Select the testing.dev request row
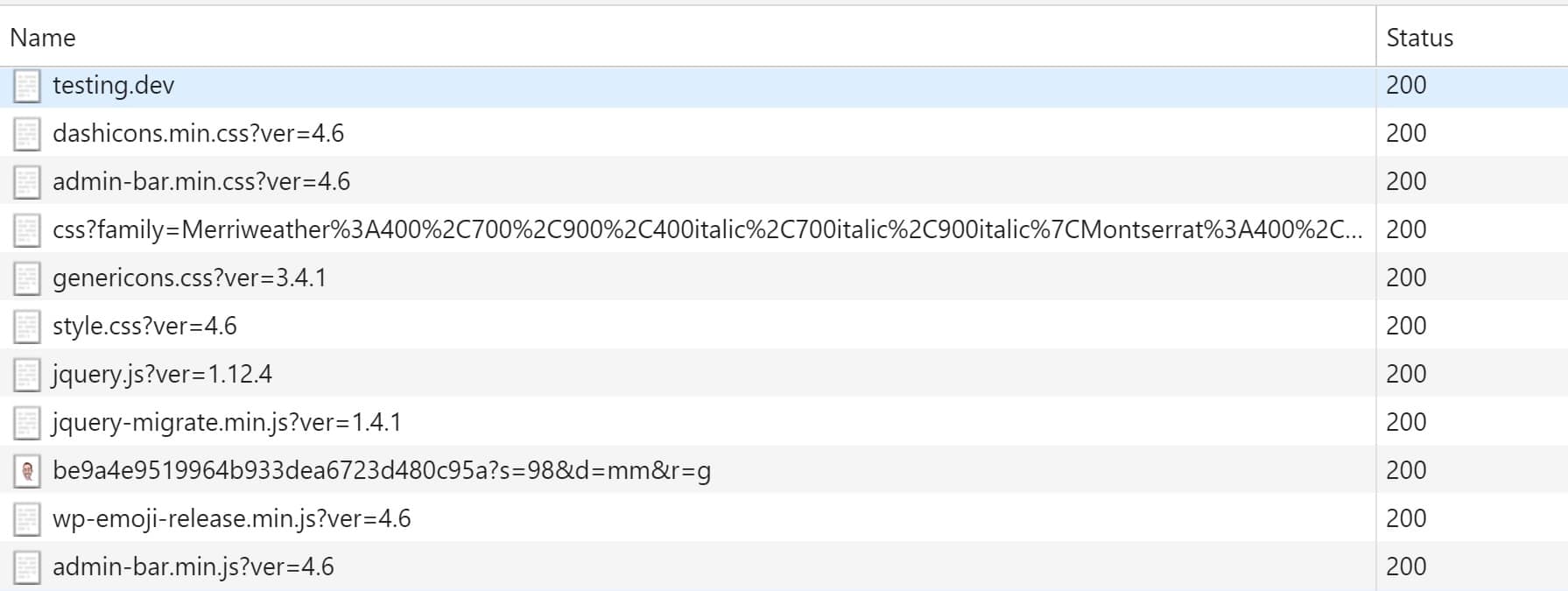The width and height of the screenshot is (1568, 591). (112, 86)
